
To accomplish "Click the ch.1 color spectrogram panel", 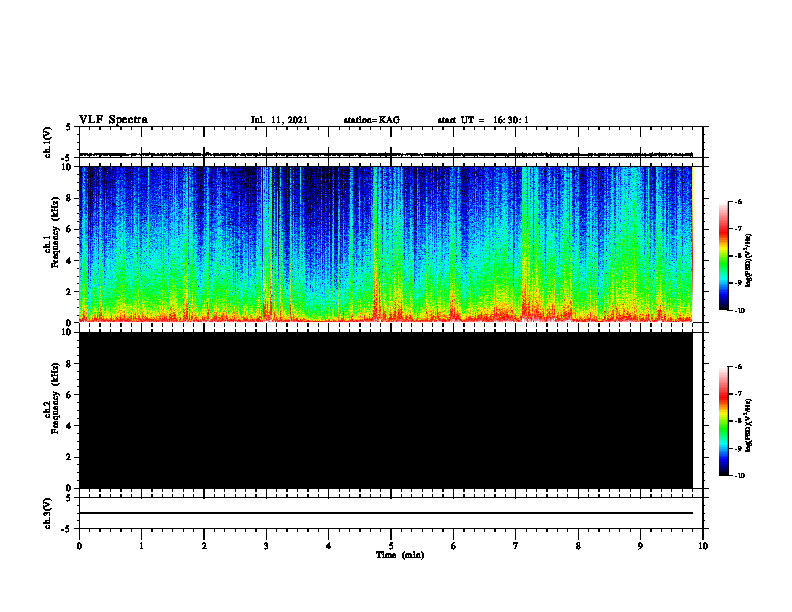I will click(x=386, y=244).
